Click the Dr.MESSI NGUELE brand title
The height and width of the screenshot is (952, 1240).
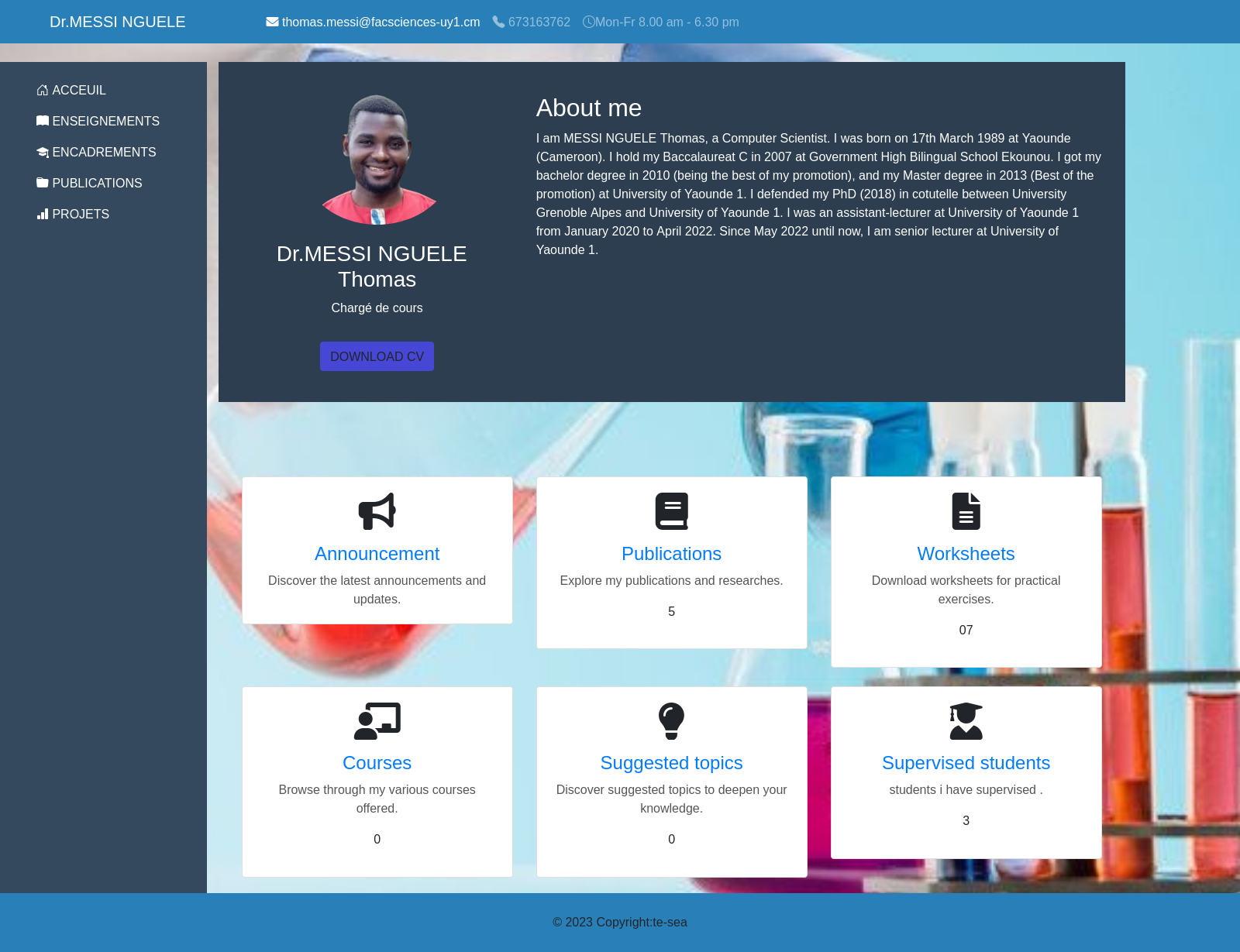(x=118, y=22)
